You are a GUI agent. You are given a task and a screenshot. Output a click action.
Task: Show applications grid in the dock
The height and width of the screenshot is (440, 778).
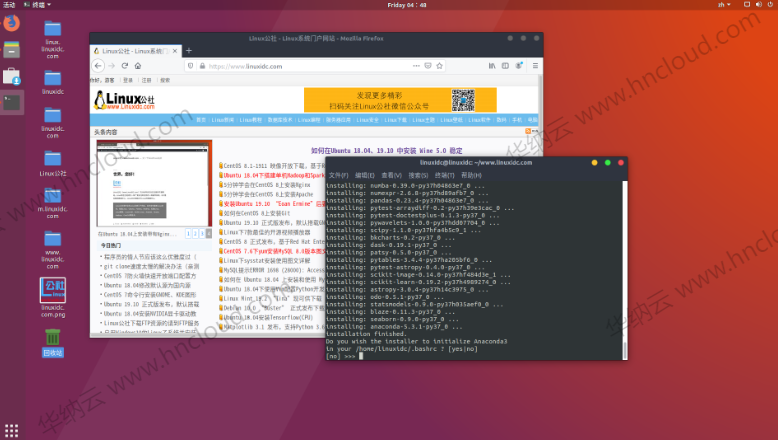11,431
